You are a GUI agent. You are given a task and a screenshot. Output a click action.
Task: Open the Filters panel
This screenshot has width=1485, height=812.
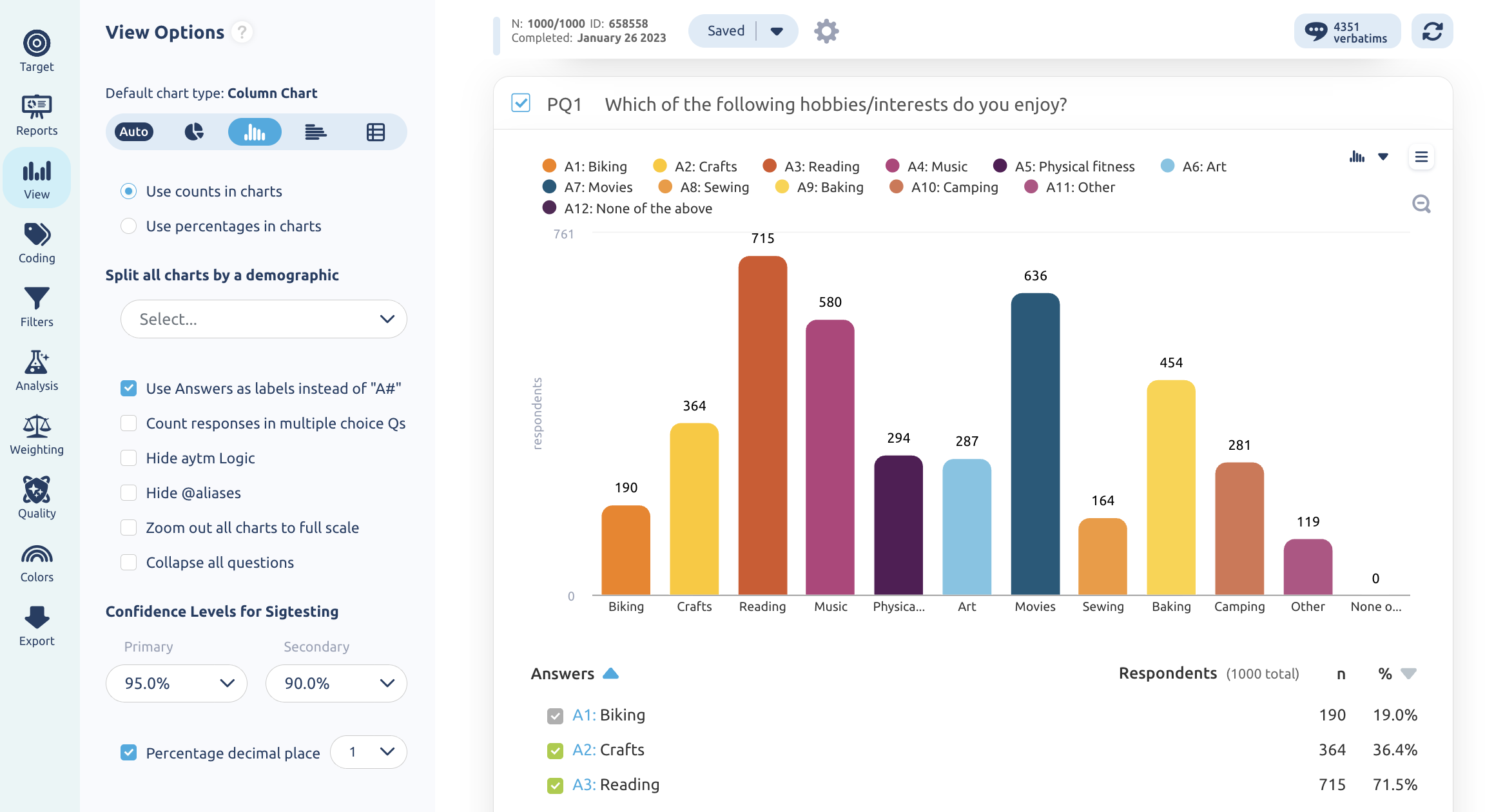pos(37,307)
